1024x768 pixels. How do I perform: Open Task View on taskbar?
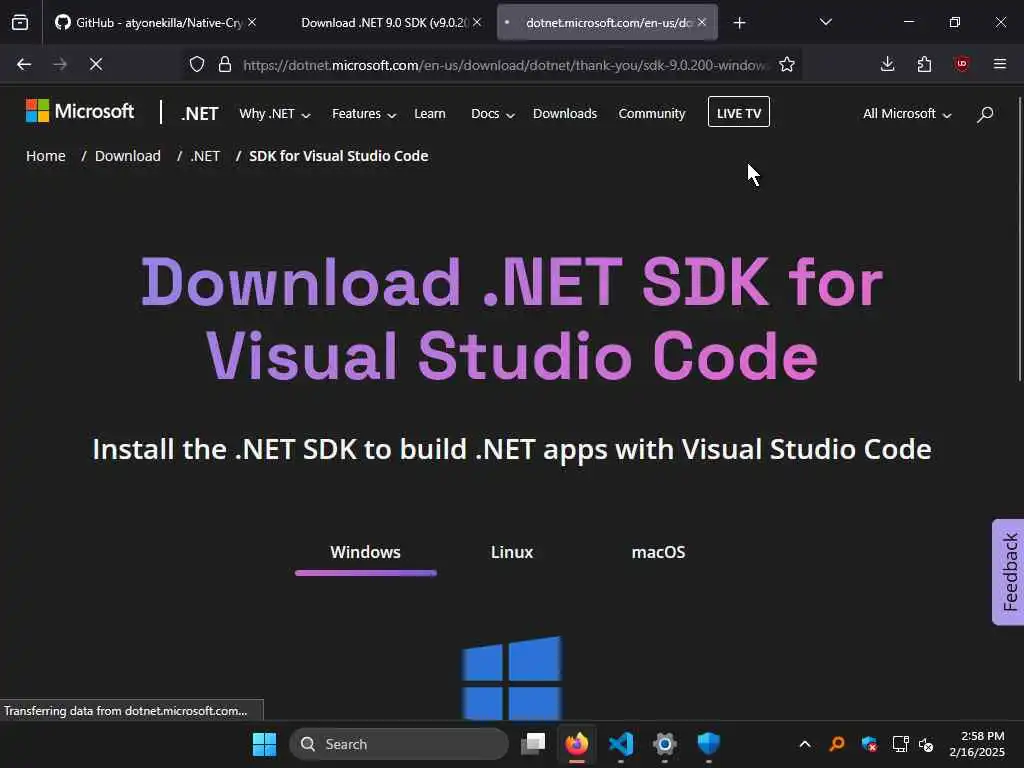534,744
